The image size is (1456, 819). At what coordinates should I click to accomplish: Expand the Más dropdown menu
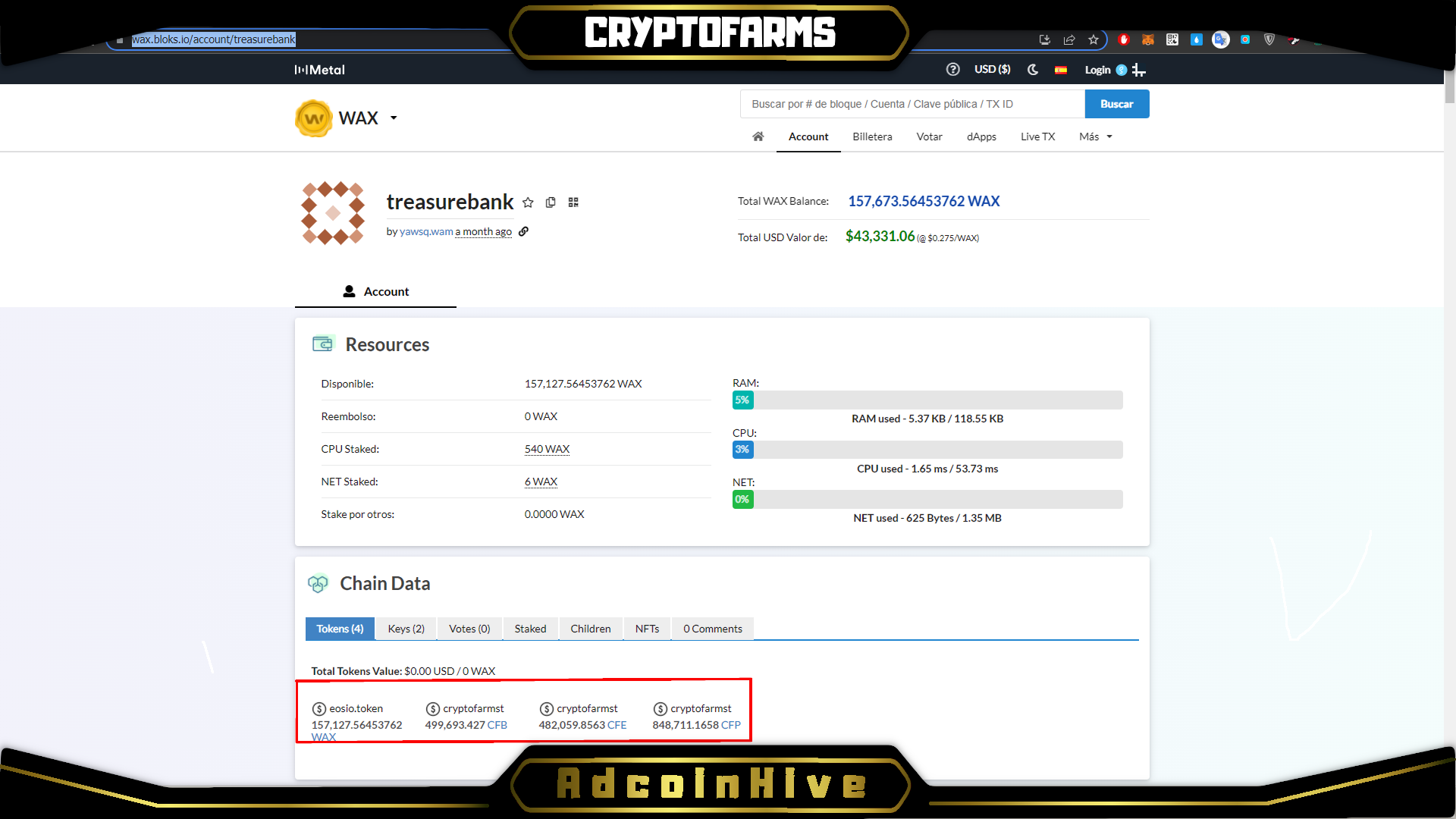pos(1096,136)
